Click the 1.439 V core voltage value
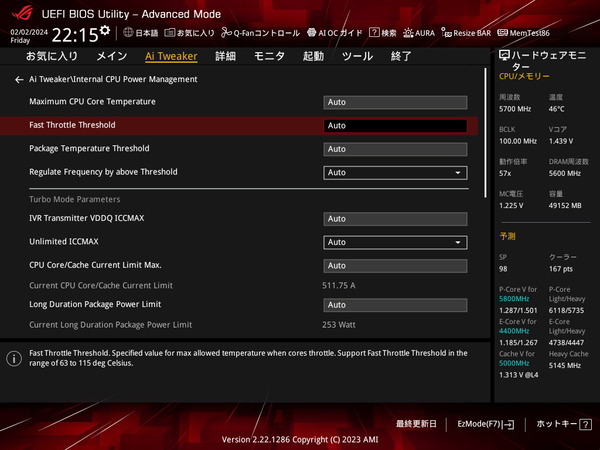Screen dimensions: 600x450 (x=561, y=141)
